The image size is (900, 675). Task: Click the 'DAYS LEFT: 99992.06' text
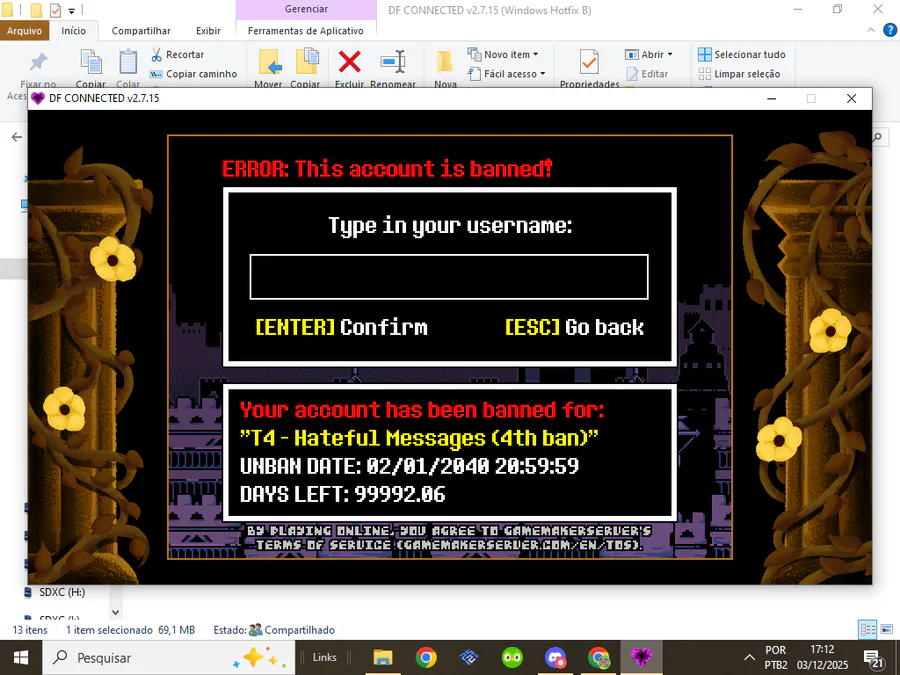coord(343,494)
